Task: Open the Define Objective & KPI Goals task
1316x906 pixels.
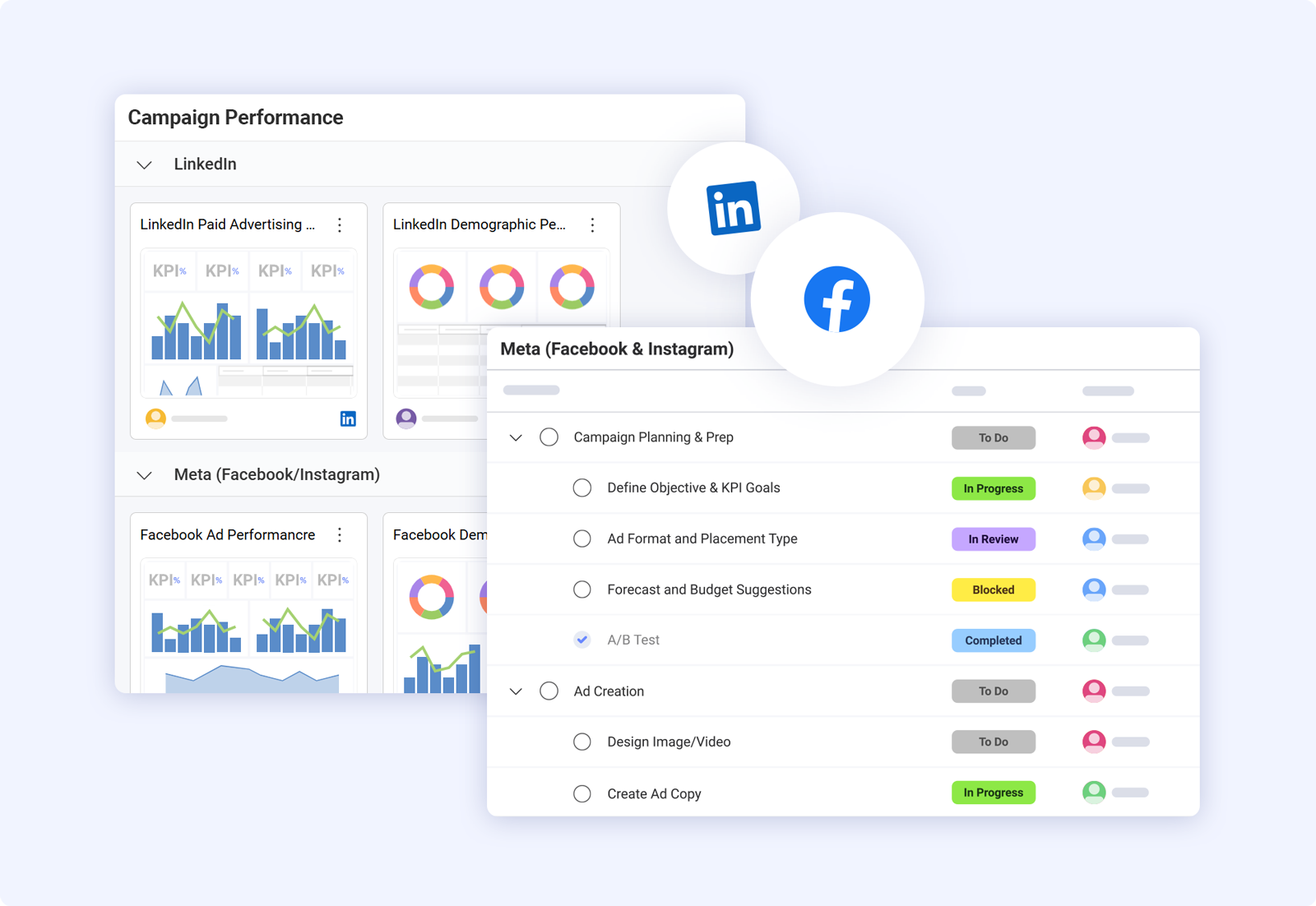Action: coord(693,488)
